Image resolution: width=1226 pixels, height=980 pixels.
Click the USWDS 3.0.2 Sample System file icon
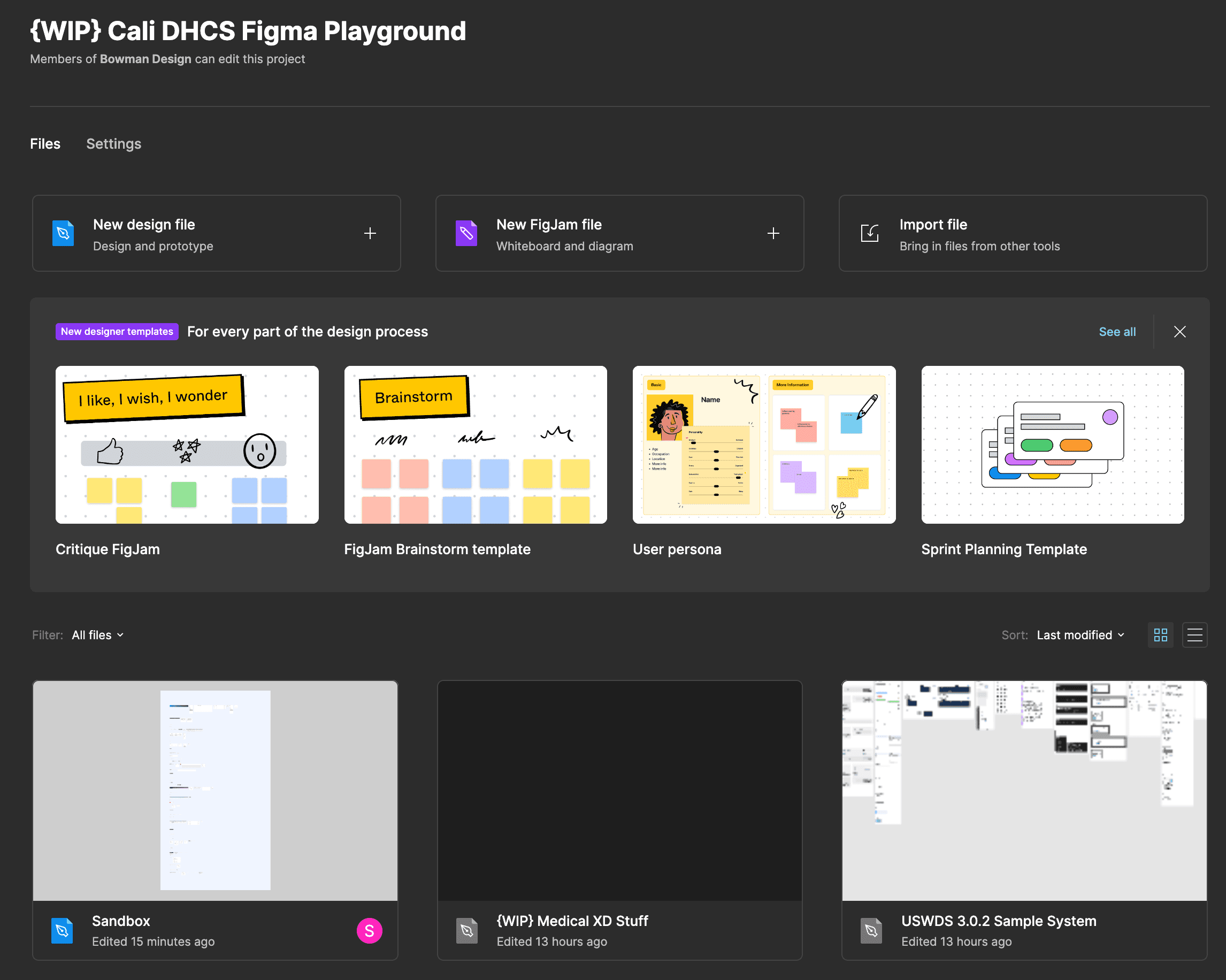pos(871,930)
